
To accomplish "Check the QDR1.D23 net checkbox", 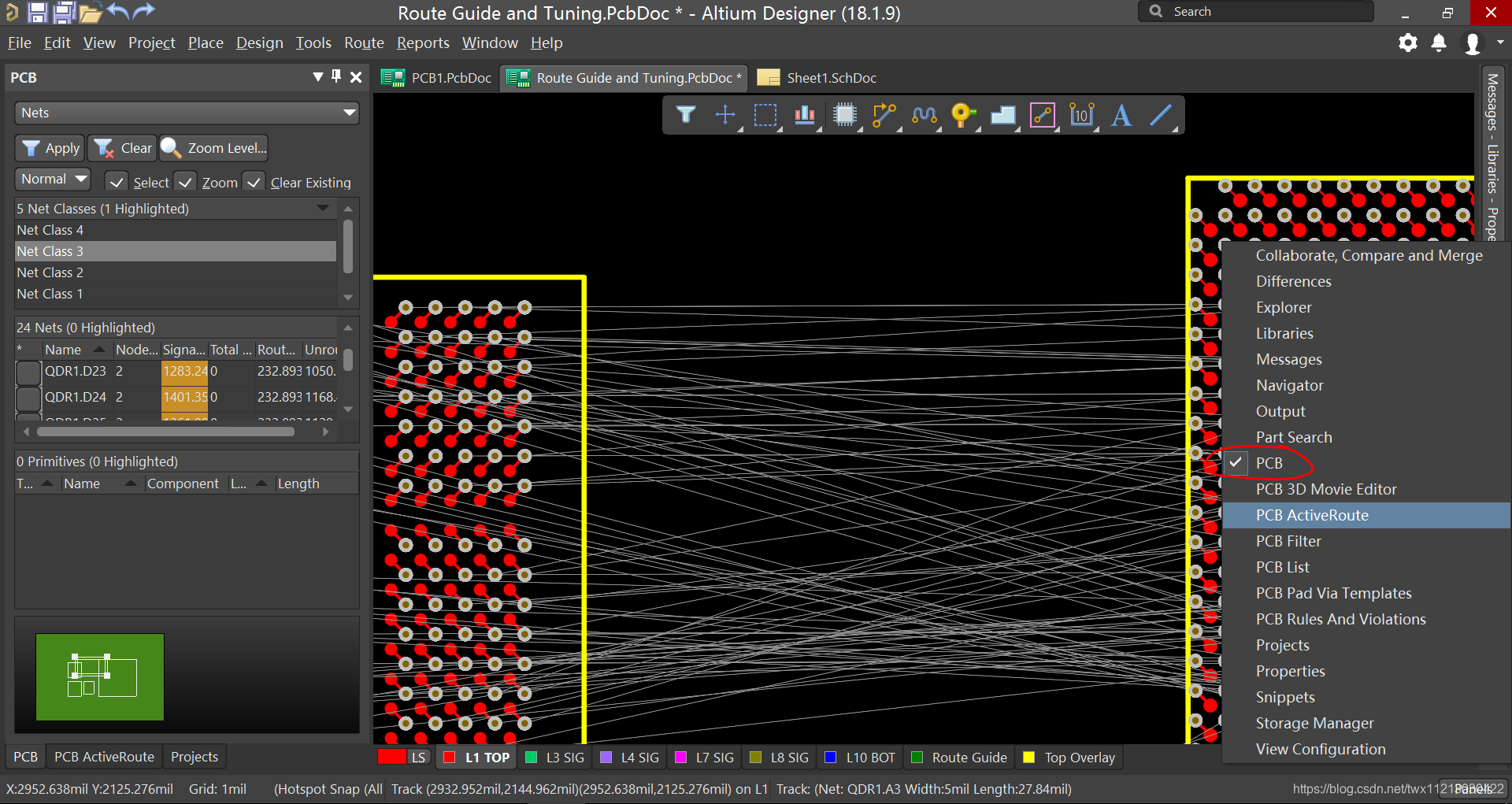I will (28, 372).
